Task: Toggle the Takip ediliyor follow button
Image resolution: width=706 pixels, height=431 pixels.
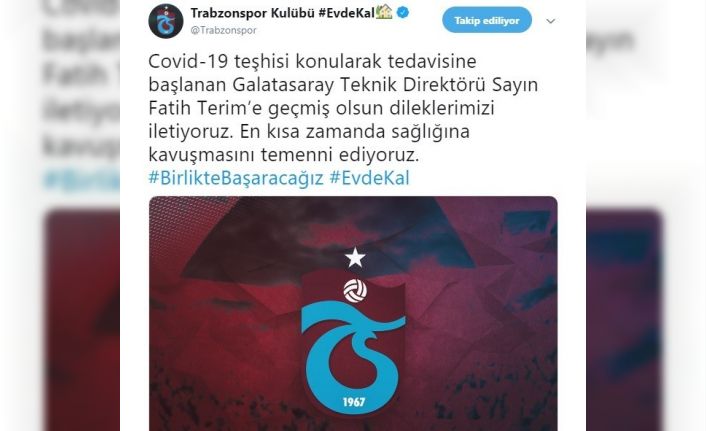Action: [487, 20]
